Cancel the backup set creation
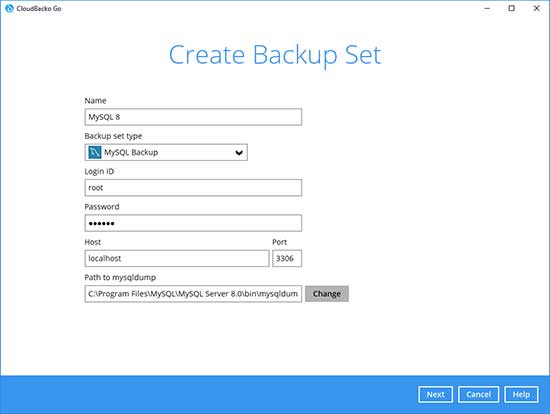The height and width of the screenshot is (414, 550). (478, 395)
